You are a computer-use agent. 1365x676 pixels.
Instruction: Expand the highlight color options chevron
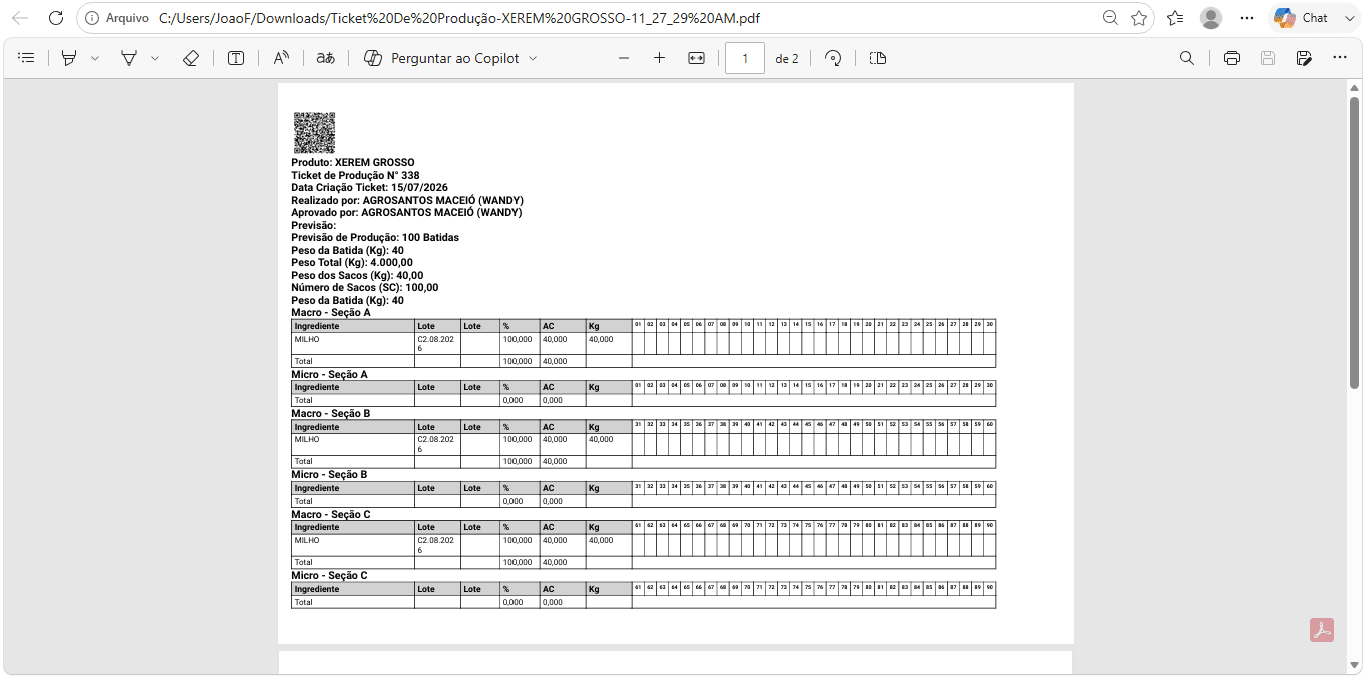coord(95,58)
